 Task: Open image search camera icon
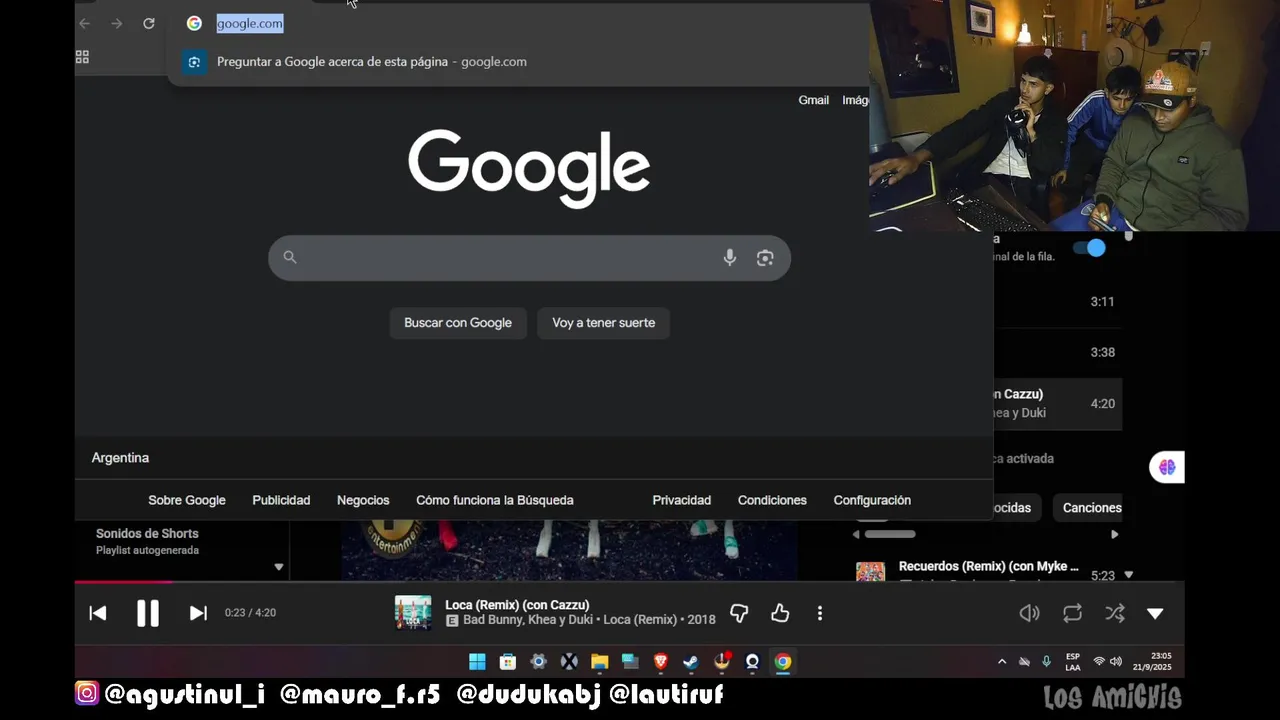(x=765, y=258)
